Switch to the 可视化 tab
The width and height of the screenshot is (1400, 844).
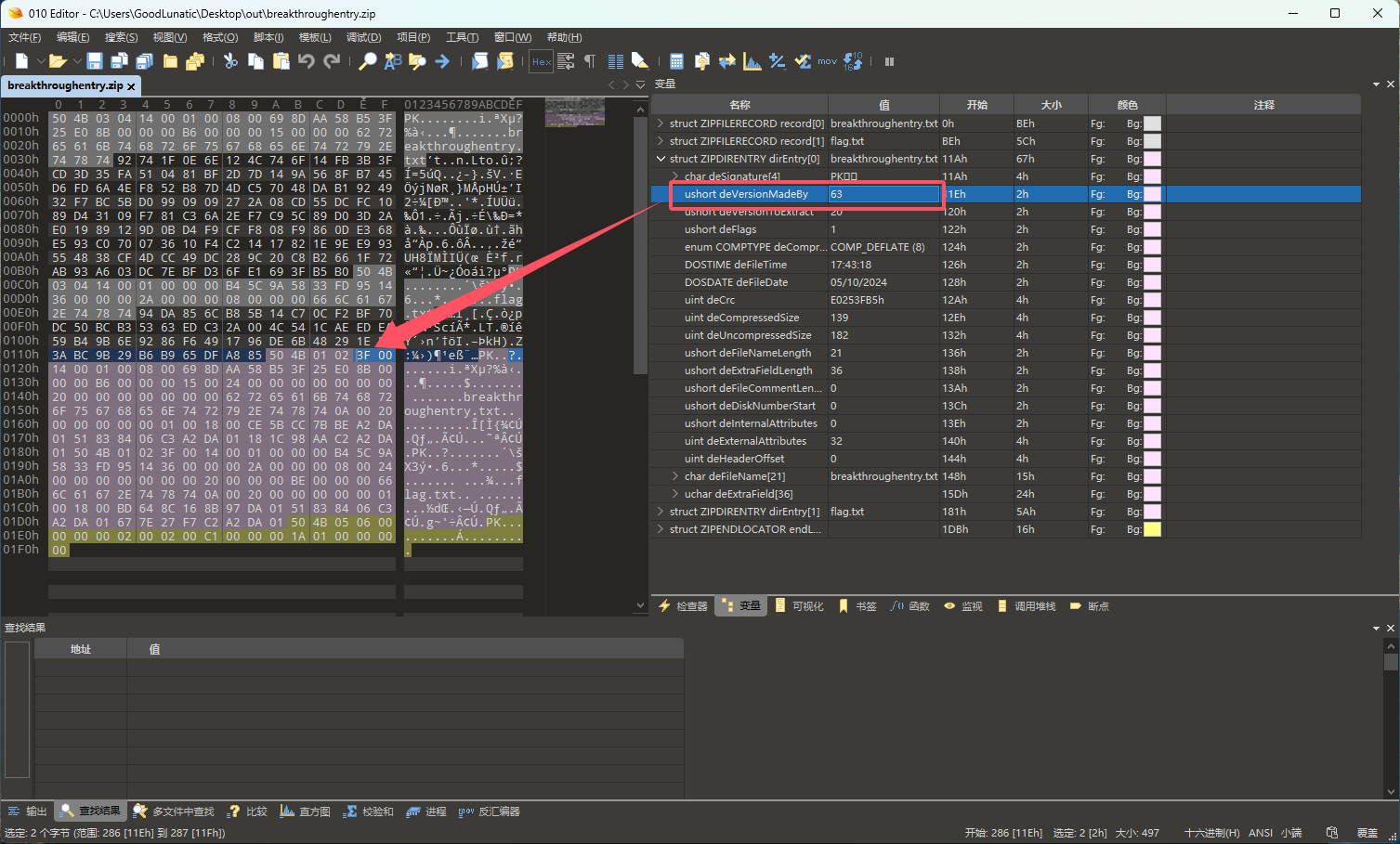pos(799,606)
